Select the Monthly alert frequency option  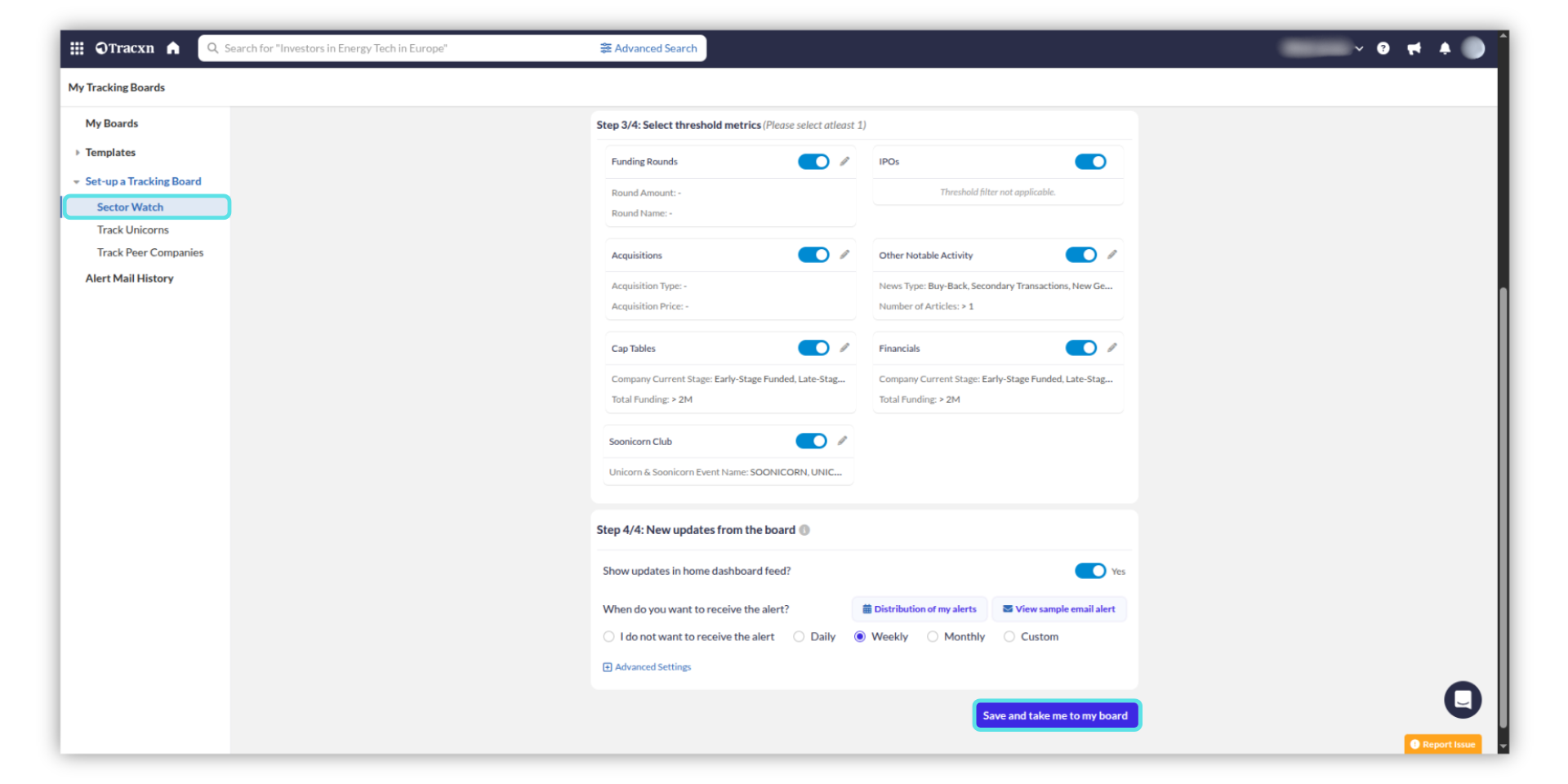(x=933, y=637)
